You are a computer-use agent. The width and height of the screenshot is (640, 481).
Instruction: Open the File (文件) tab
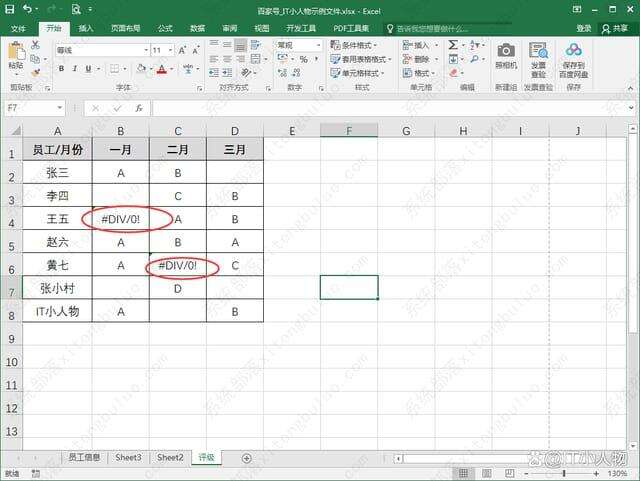[x=18, y=28]
